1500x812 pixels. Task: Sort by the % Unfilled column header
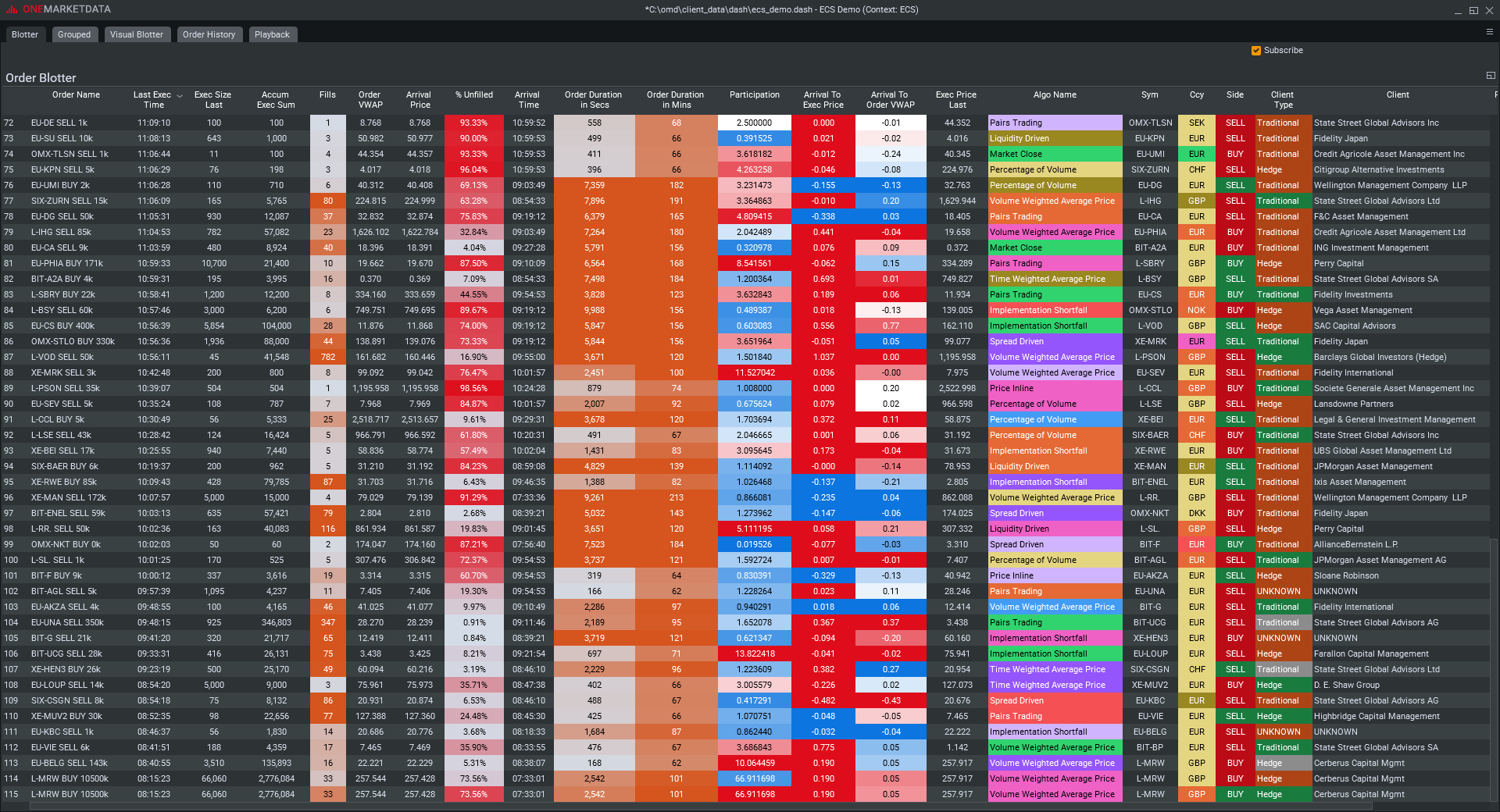tap(474, 95)
